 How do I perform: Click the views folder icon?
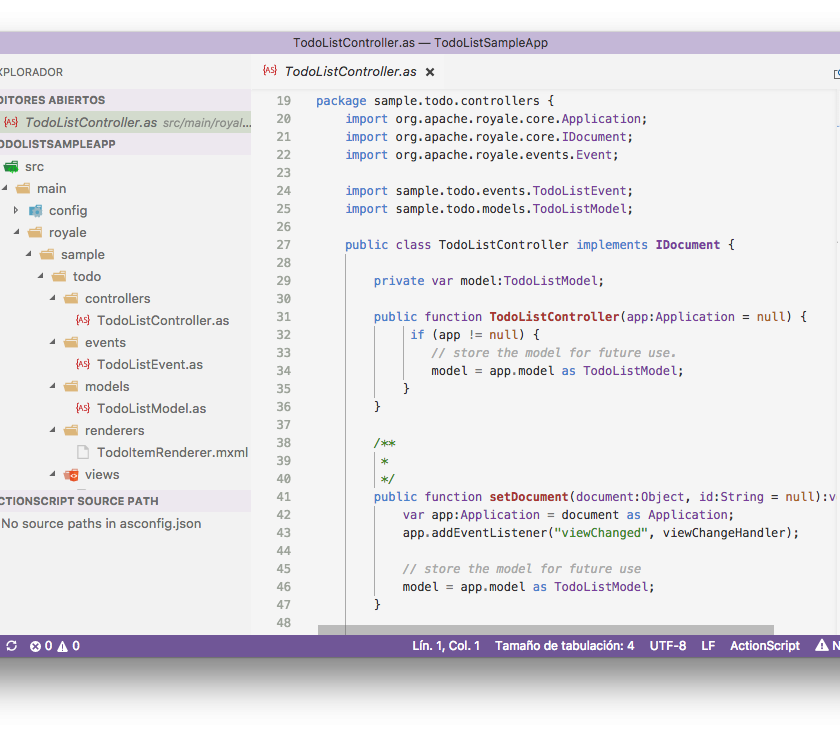(x=71, y=475)
